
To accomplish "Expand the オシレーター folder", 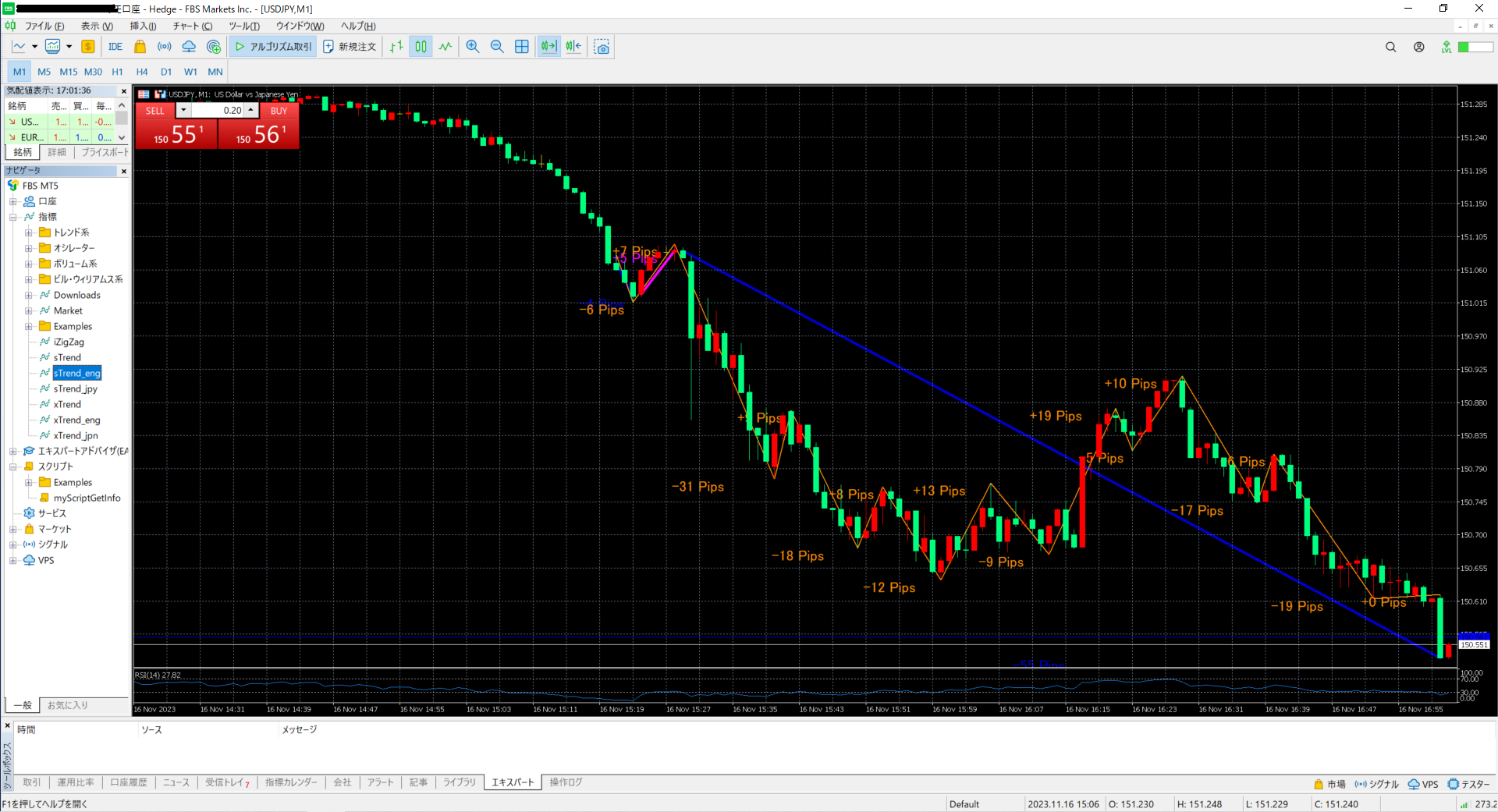I will [29, 248].
